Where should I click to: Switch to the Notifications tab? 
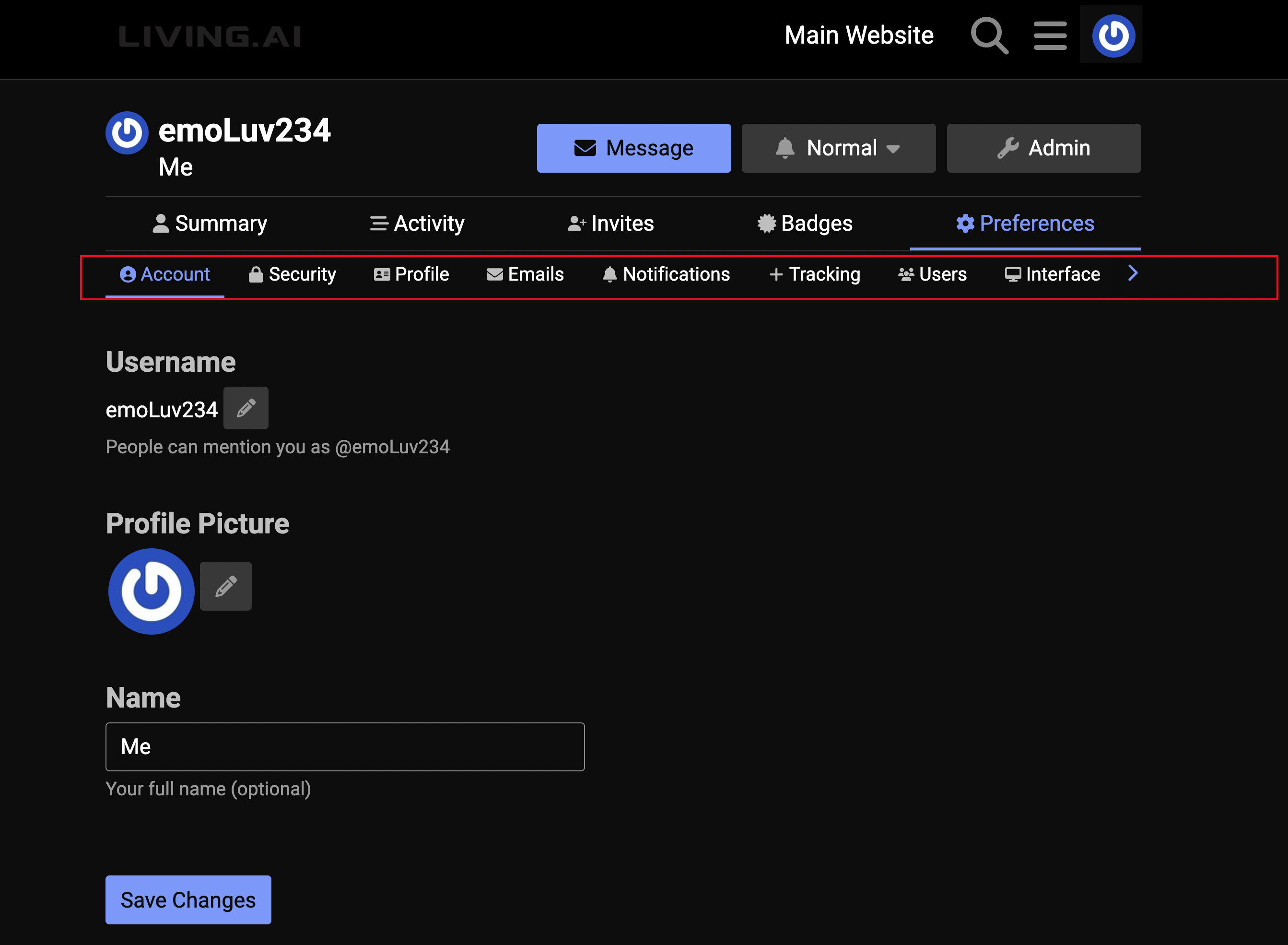coord(666,274)
